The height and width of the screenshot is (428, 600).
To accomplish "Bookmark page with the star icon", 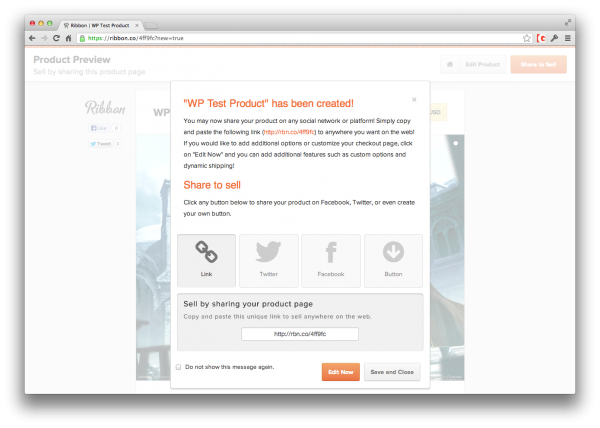I will click(527, 38).
